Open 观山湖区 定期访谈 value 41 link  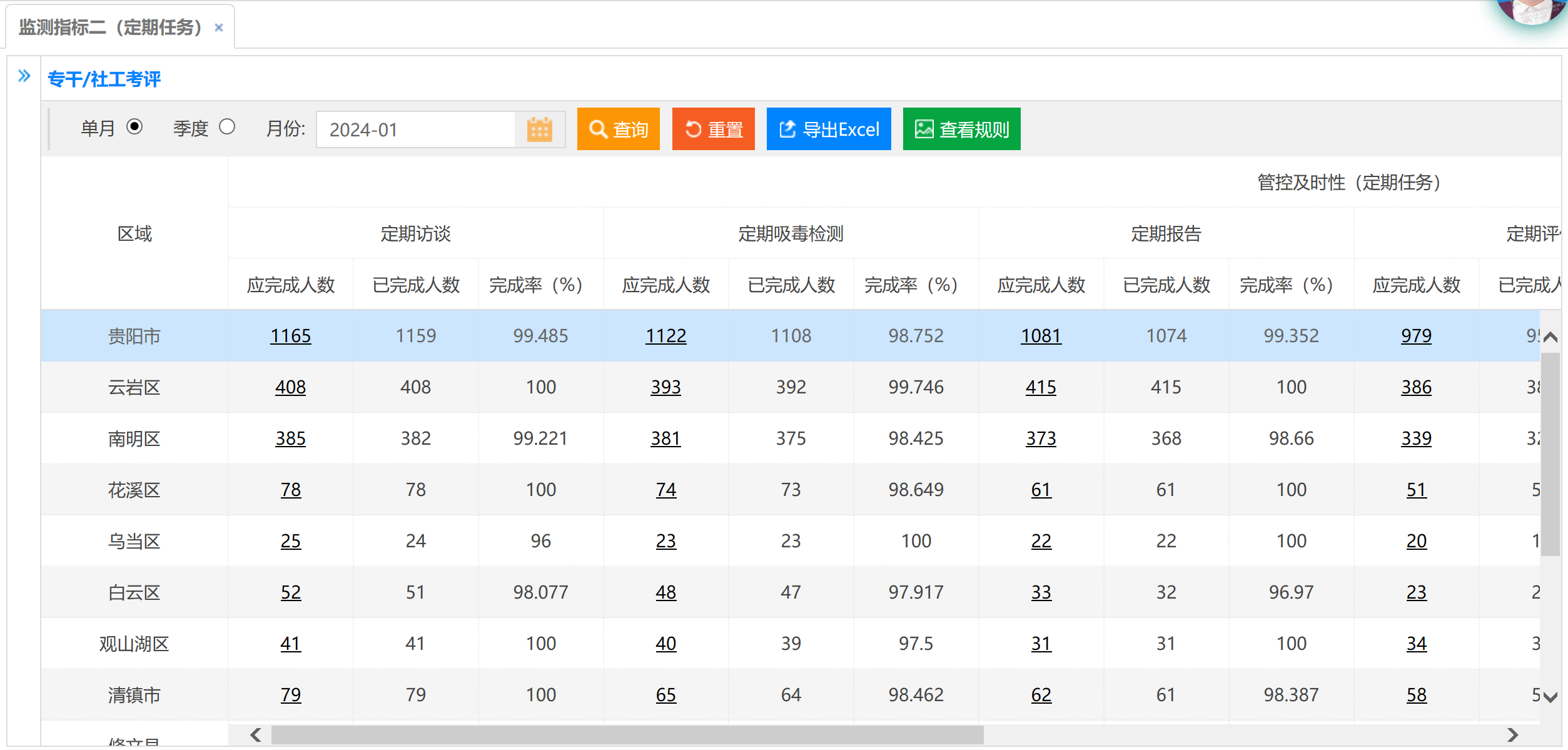[291, 644]
